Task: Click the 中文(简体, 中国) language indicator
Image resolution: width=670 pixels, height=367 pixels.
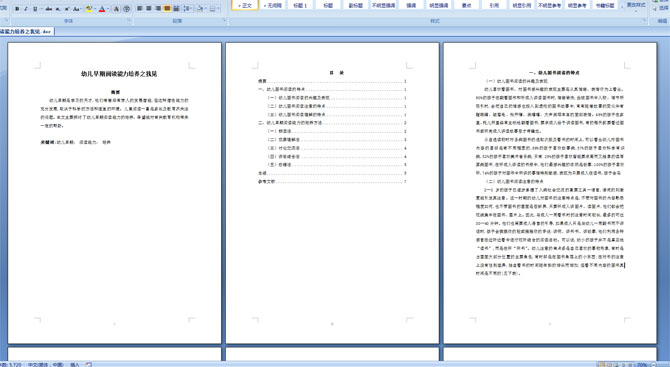Action: (46, 364)
